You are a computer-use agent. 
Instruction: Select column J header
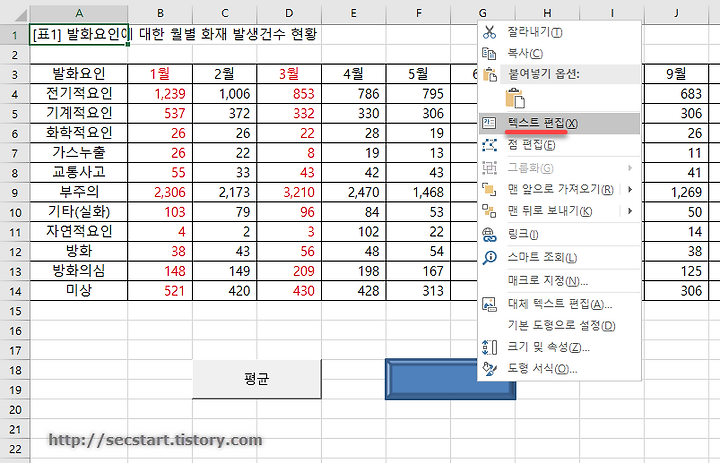(x=676, y=13)
